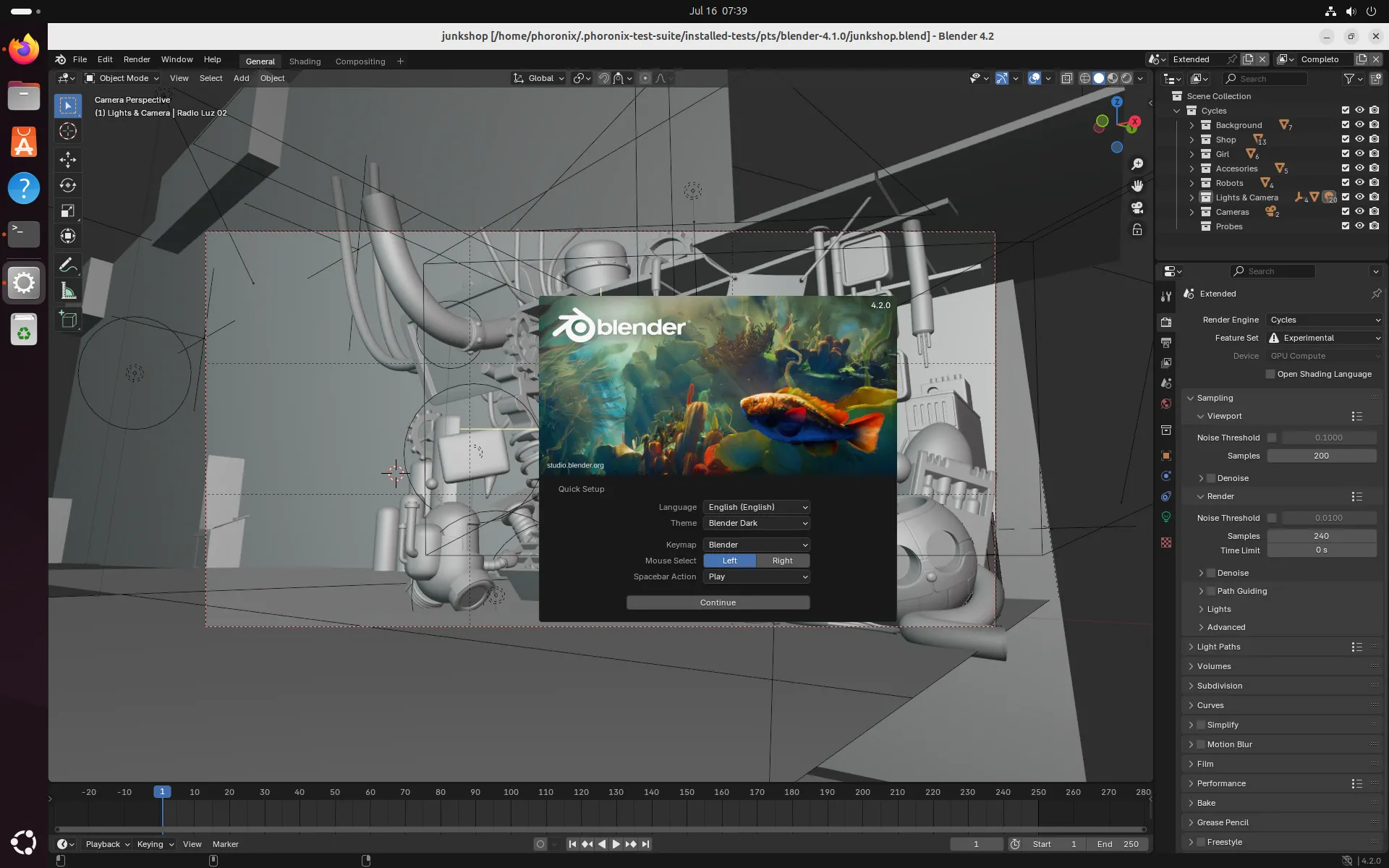Hide the Girl collection eye icon

[x=1360, y=154]
